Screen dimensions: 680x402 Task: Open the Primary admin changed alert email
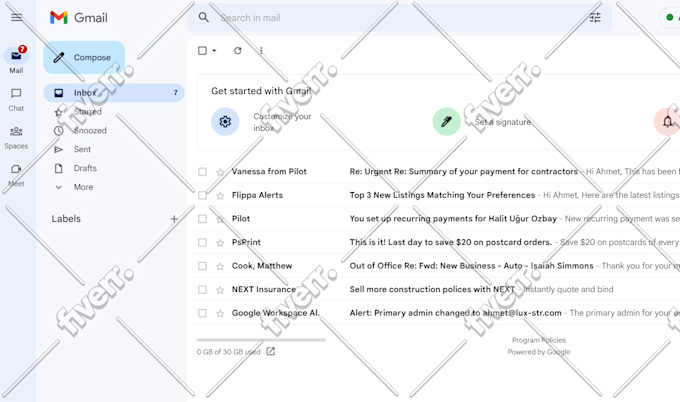(x=434, y=313)
